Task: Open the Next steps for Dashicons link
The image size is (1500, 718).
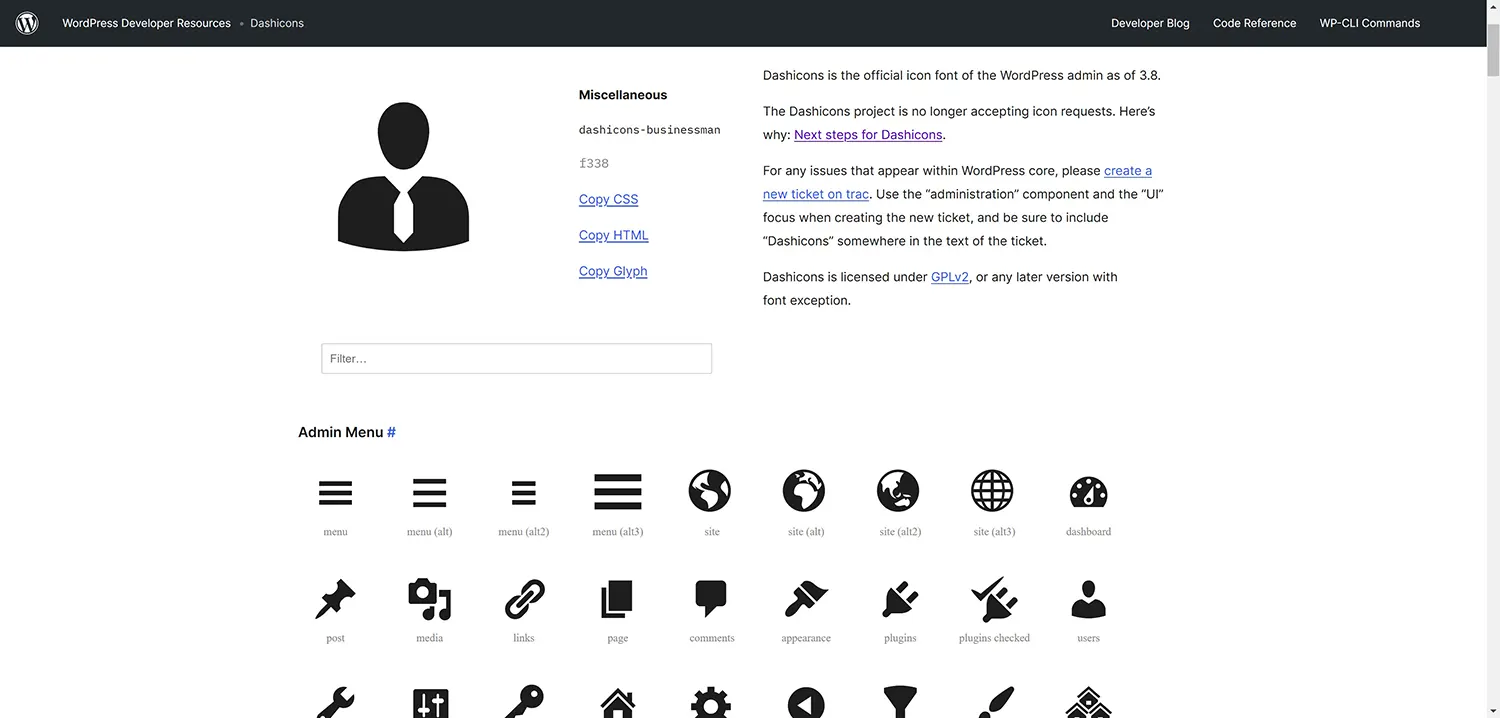Action: (867, 134)
